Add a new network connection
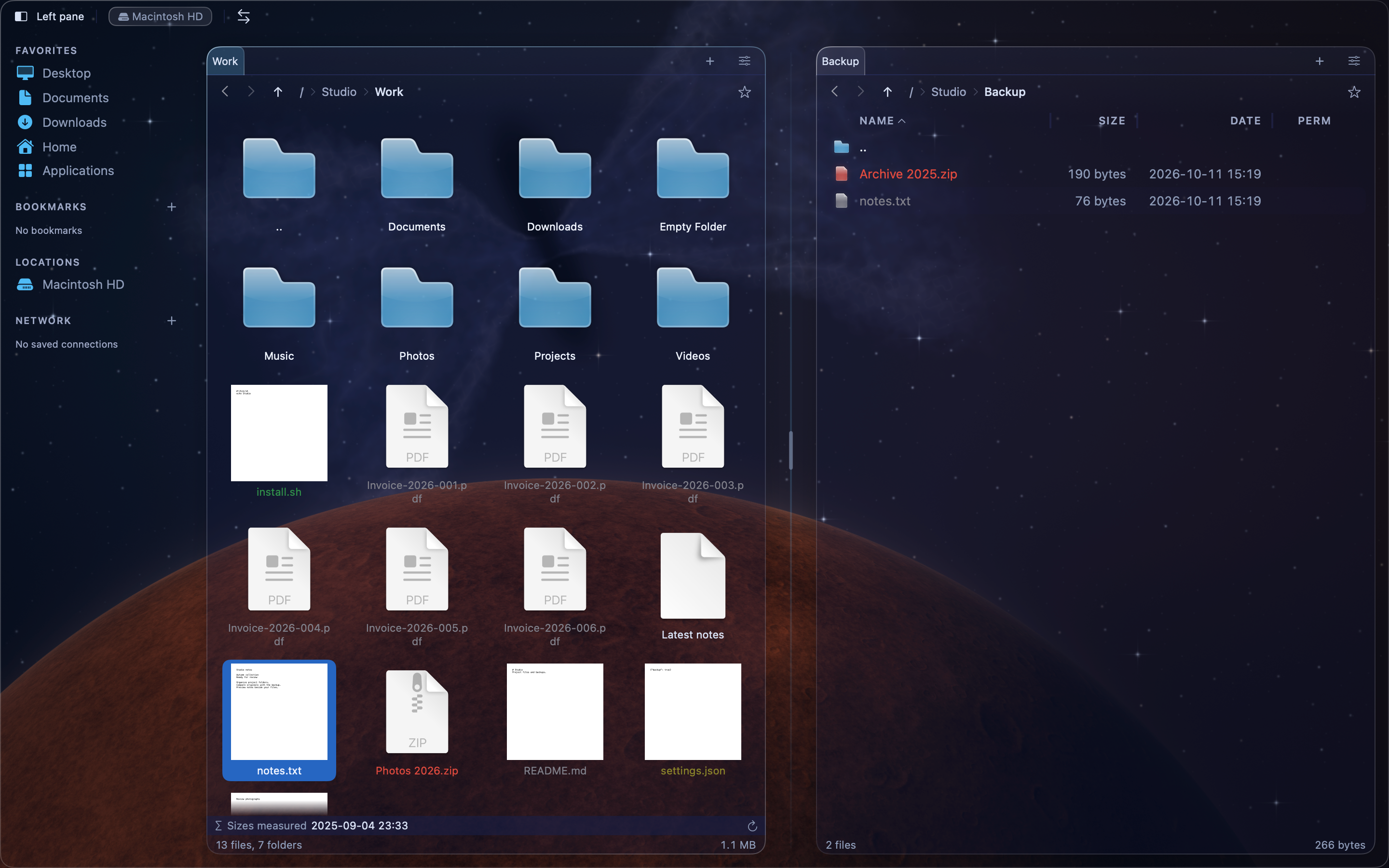The image size is (1389, 868). coord(171,320)
